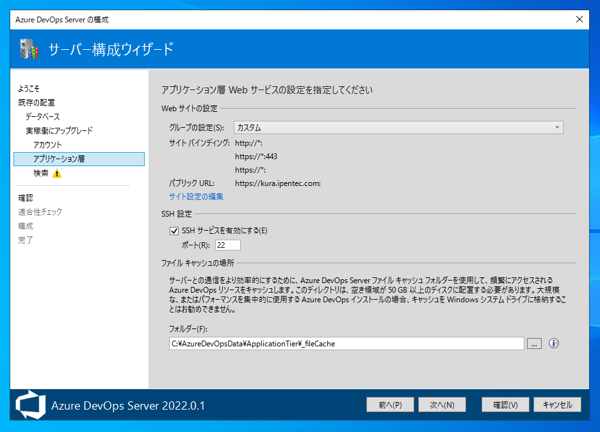Click the file cache folder path field
The image size is (600, 432).
[x=346, y=344]
